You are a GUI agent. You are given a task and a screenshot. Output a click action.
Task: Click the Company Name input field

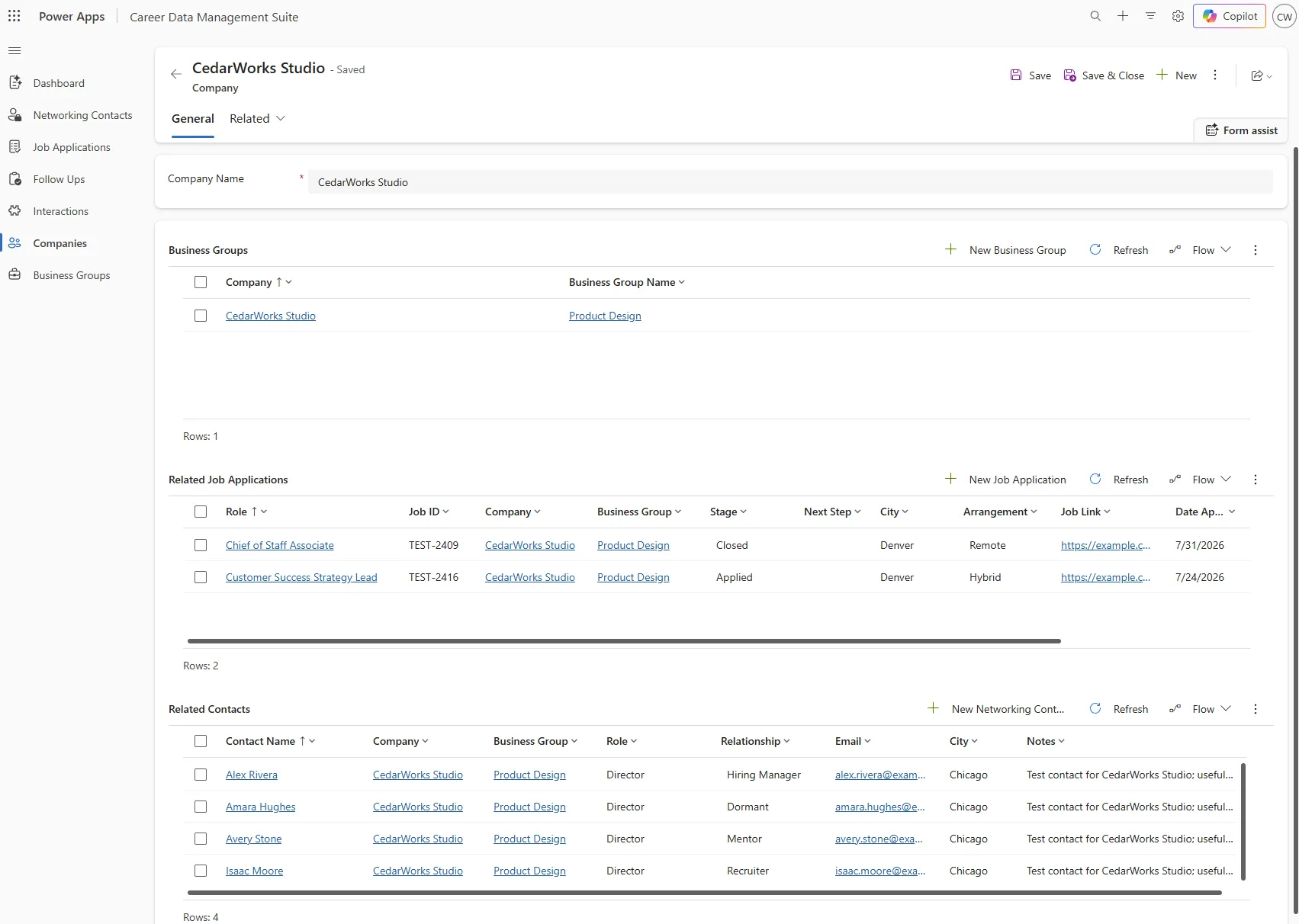790,182
